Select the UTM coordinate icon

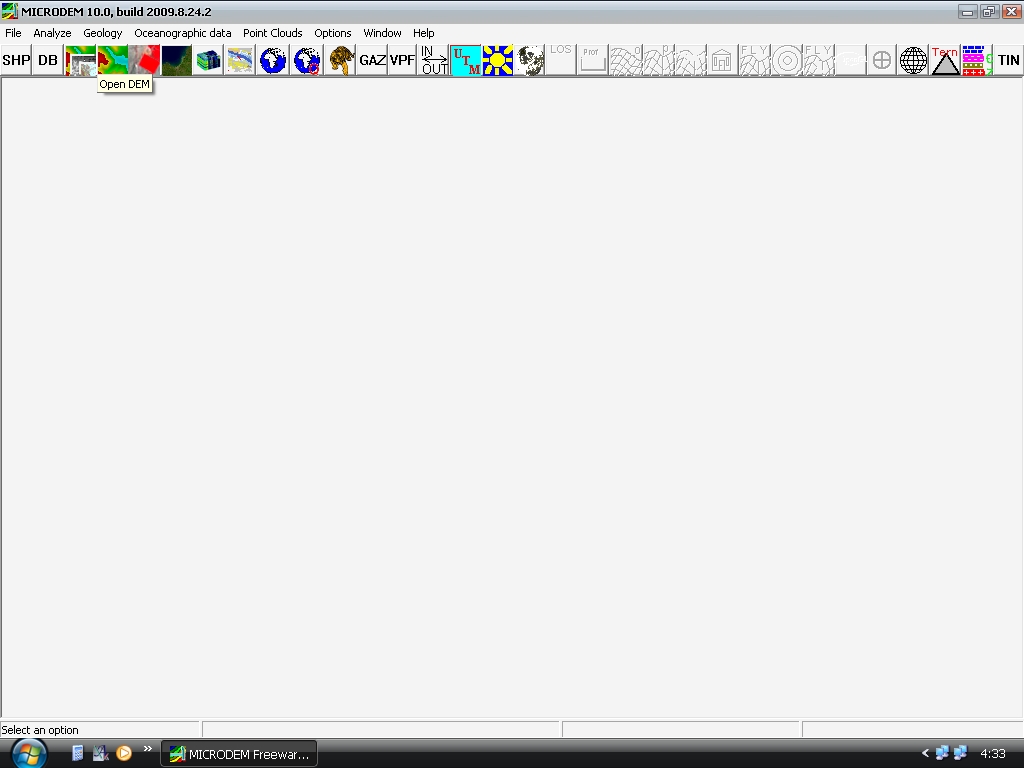click(466, 60)
